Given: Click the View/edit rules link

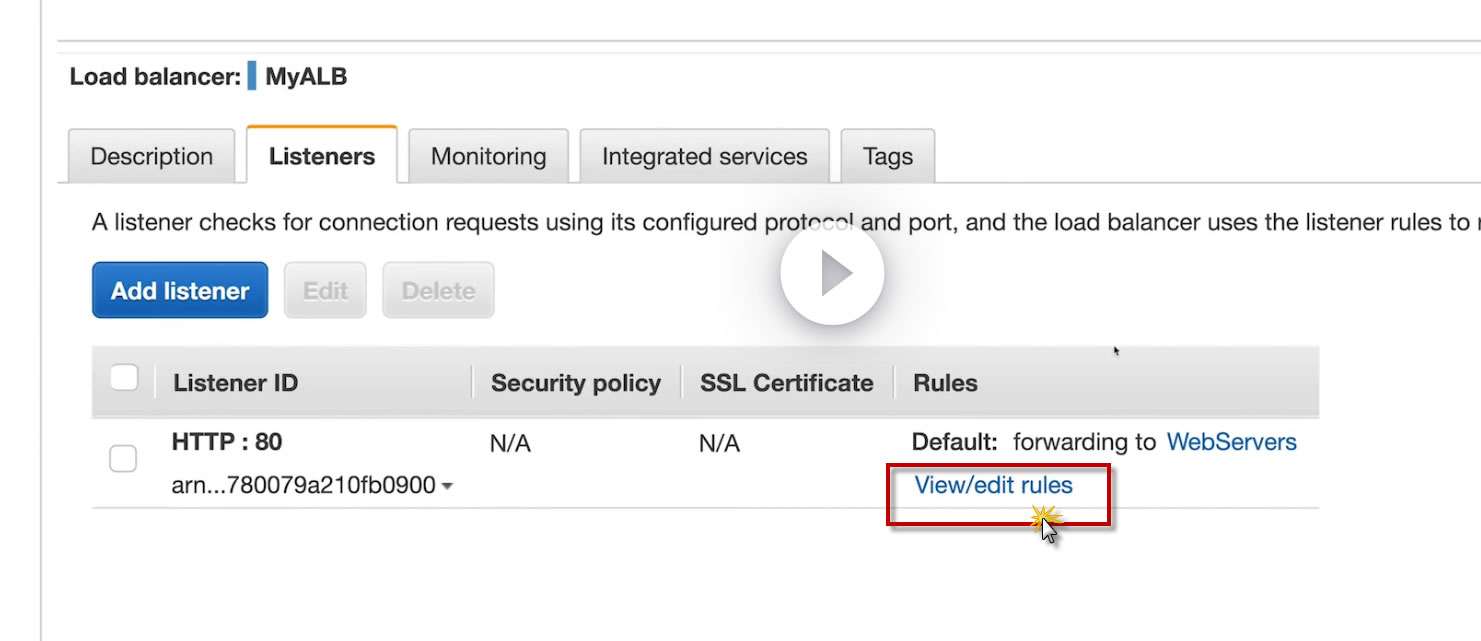Looking at the screenshot, I should pos(993,486).
